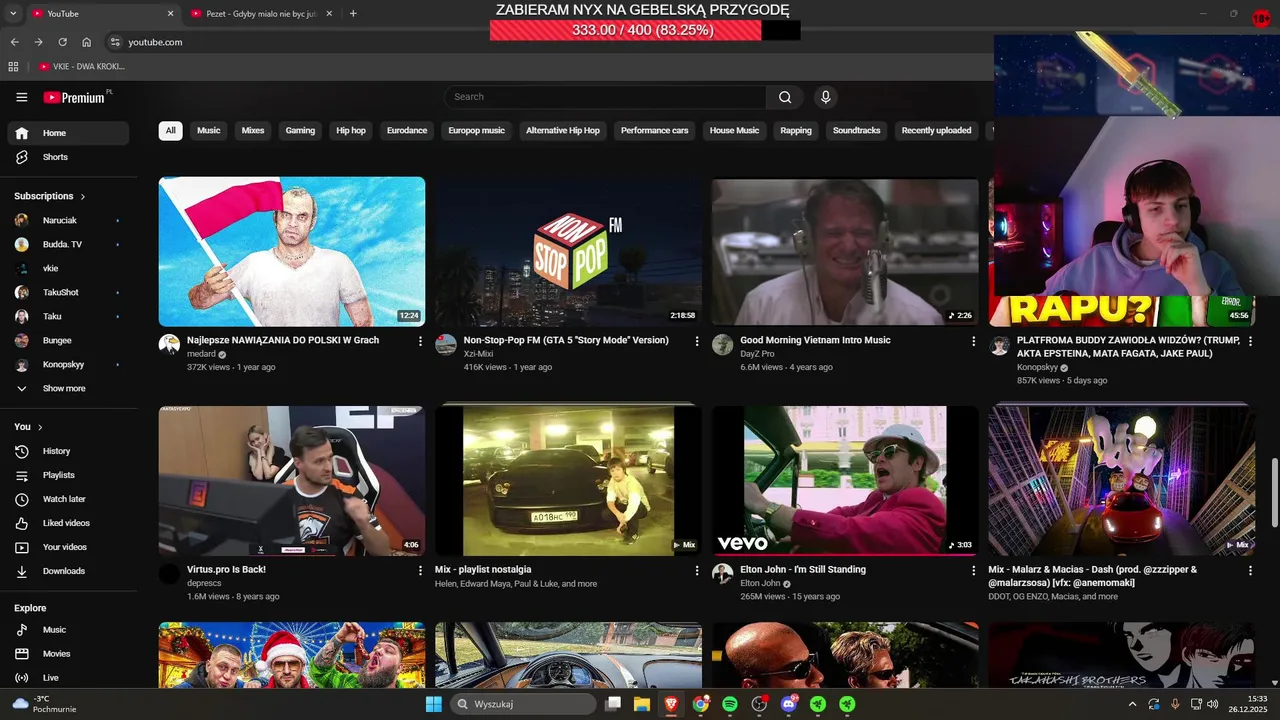Click the browser home button
1280x720 pixels.
[x=87, y=42]
